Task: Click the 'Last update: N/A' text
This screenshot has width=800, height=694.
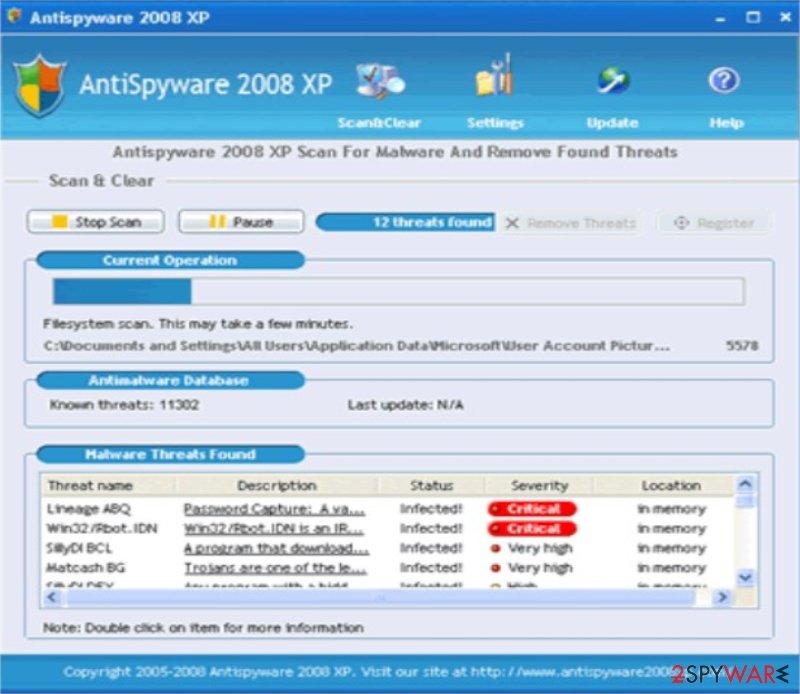Action: point(406,405)
